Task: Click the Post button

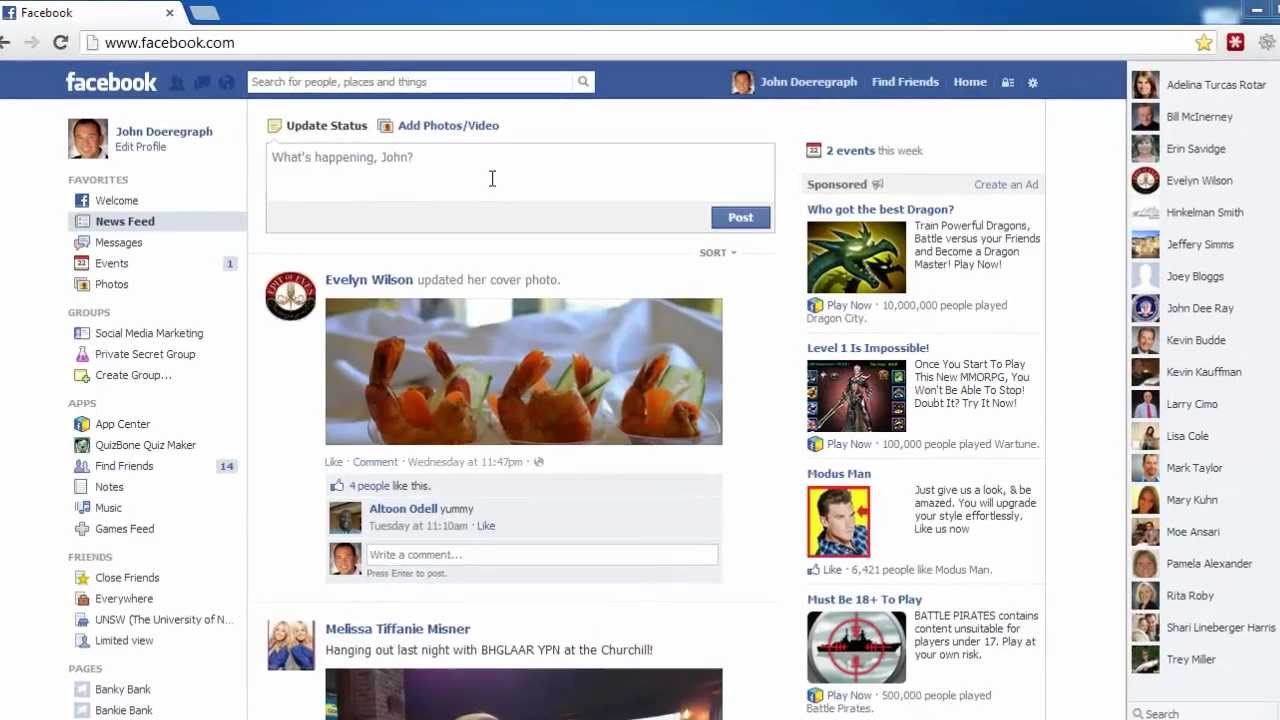Action: pyautogui.click(x=741, y=217)
